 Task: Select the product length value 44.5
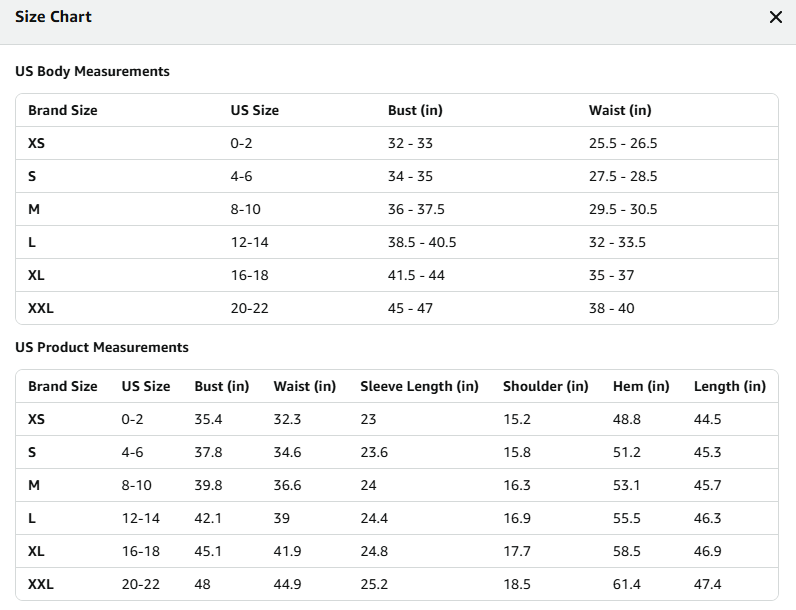(x=707, y=419)
